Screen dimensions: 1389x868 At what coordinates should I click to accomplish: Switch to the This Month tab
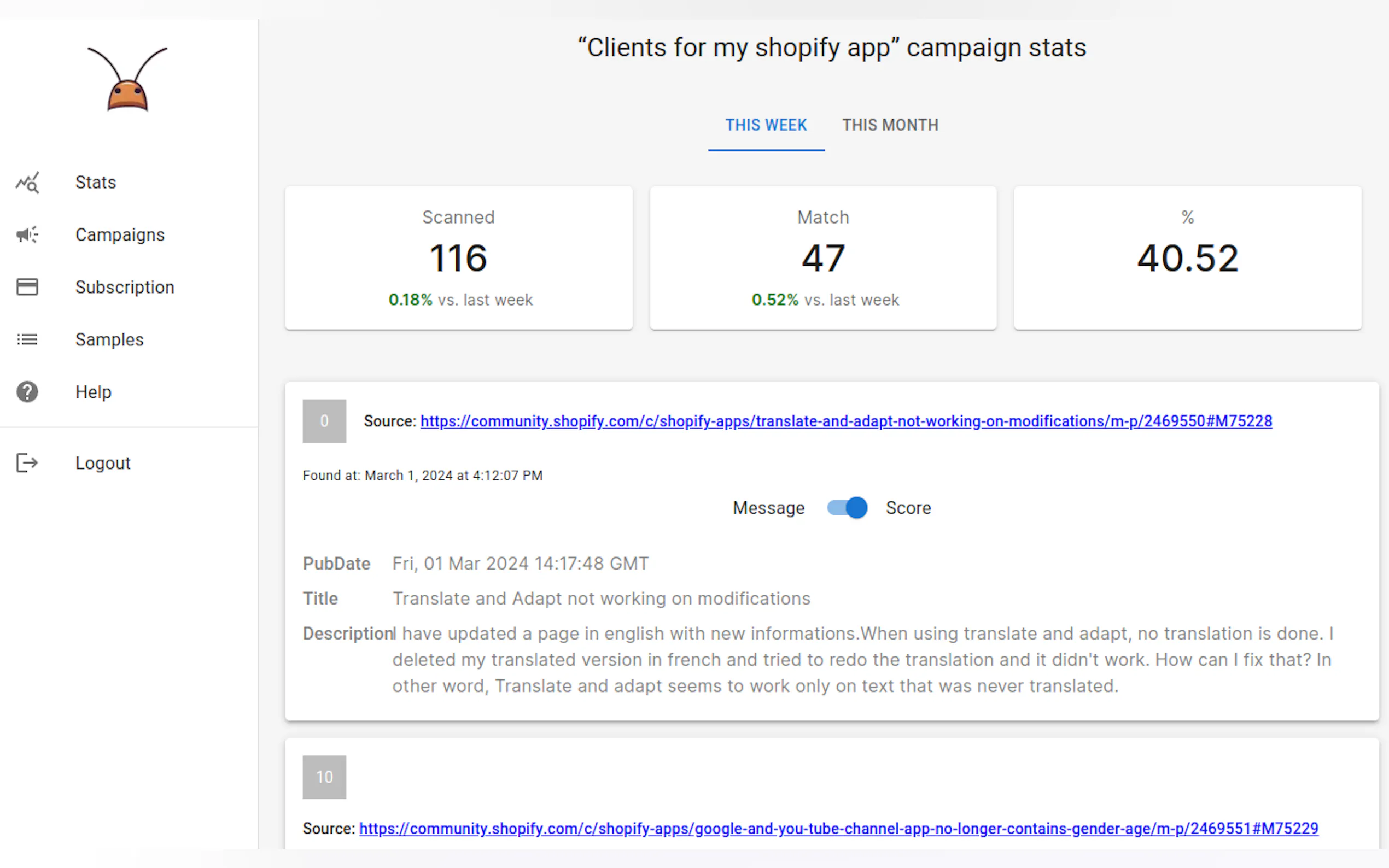tap(890, 125)
